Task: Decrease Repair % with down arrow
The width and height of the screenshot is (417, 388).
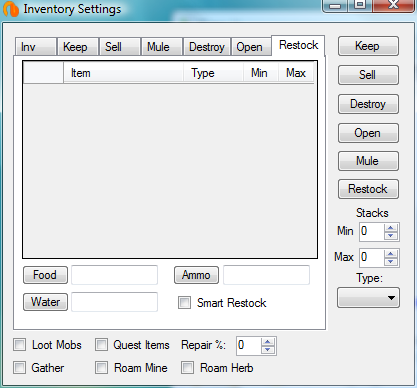Action: click(268, 350)
